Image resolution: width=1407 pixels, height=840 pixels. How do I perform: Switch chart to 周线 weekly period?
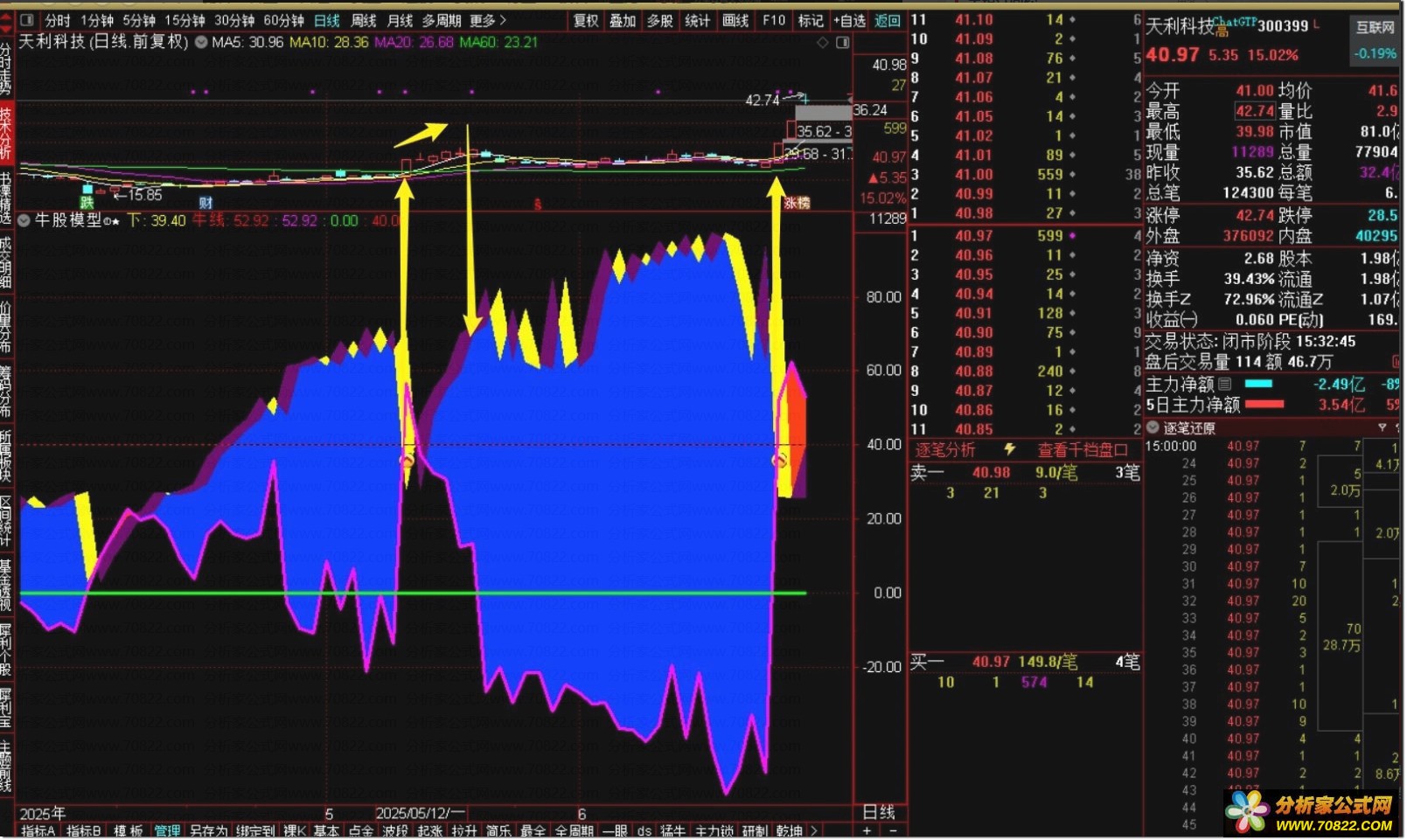click(x=363, y=20)
